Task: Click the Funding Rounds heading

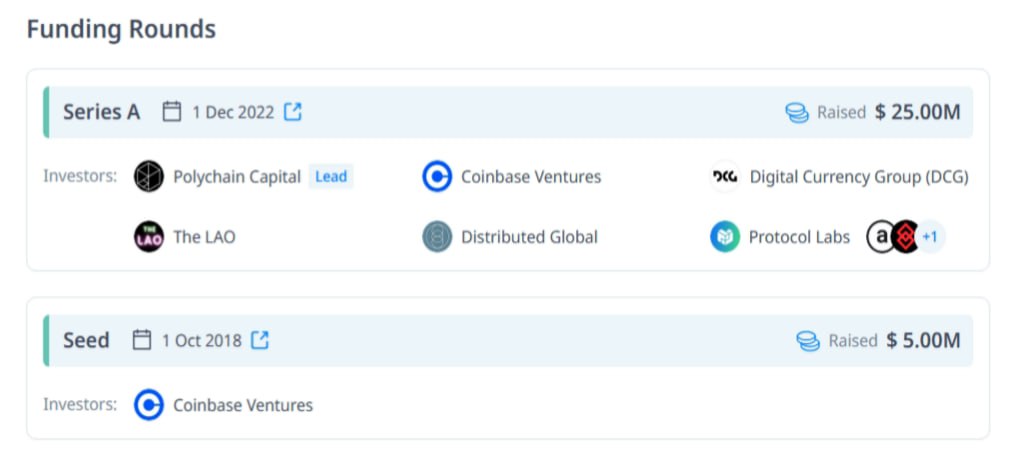Action: click(121, 30)
